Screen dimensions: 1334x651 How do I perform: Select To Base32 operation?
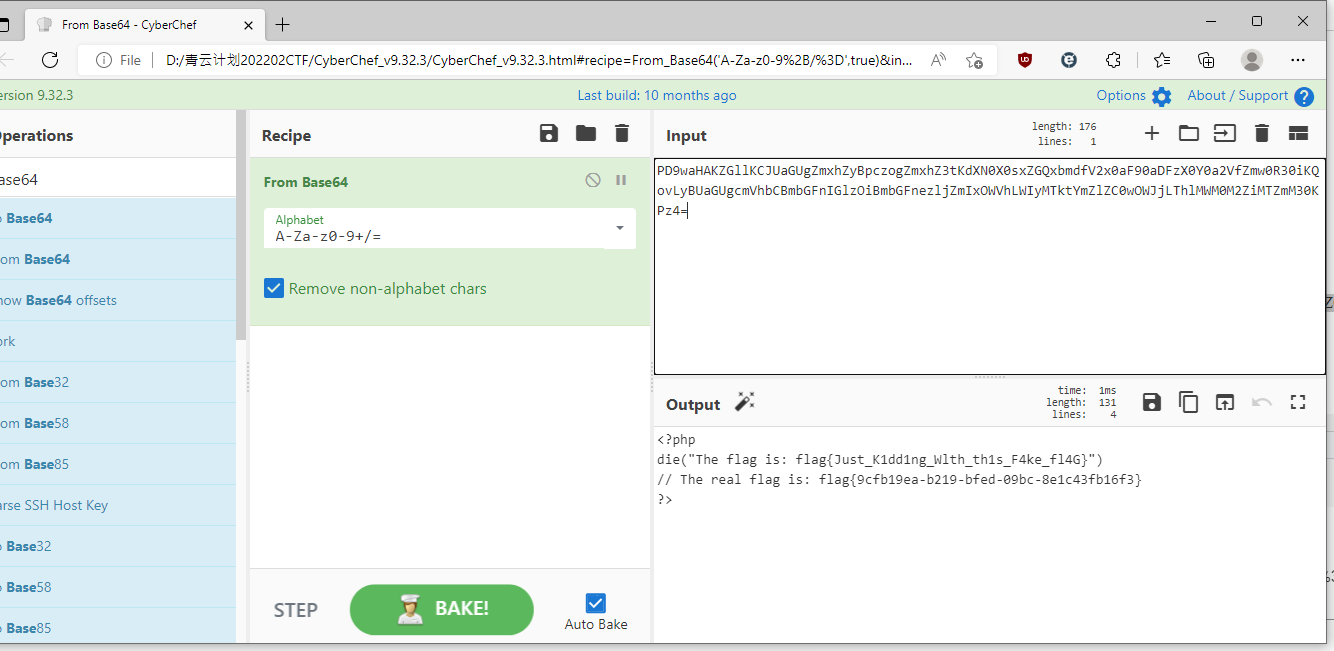pyautogui.click(x=118, y=546)
